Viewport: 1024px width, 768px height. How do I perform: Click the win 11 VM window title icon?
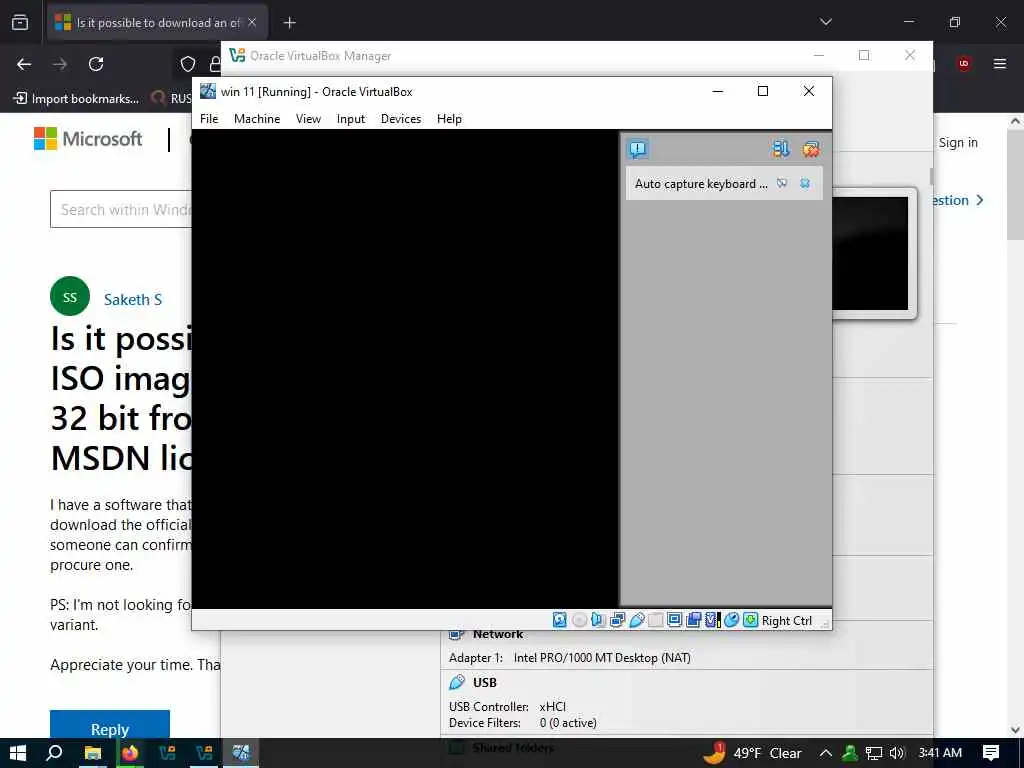[208, 91]
